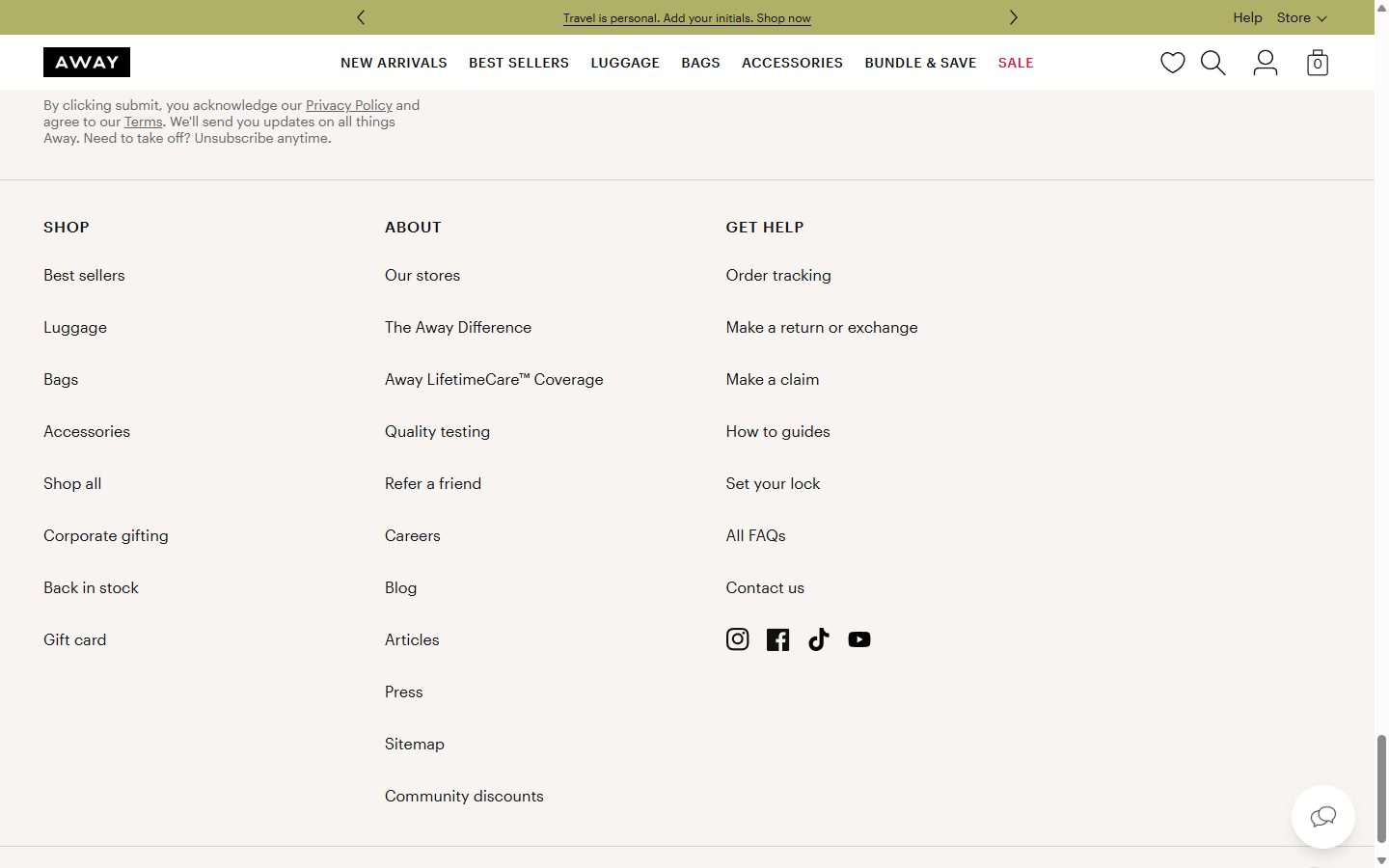
Task: Open the Gift card link
Action: click(75, 639)
